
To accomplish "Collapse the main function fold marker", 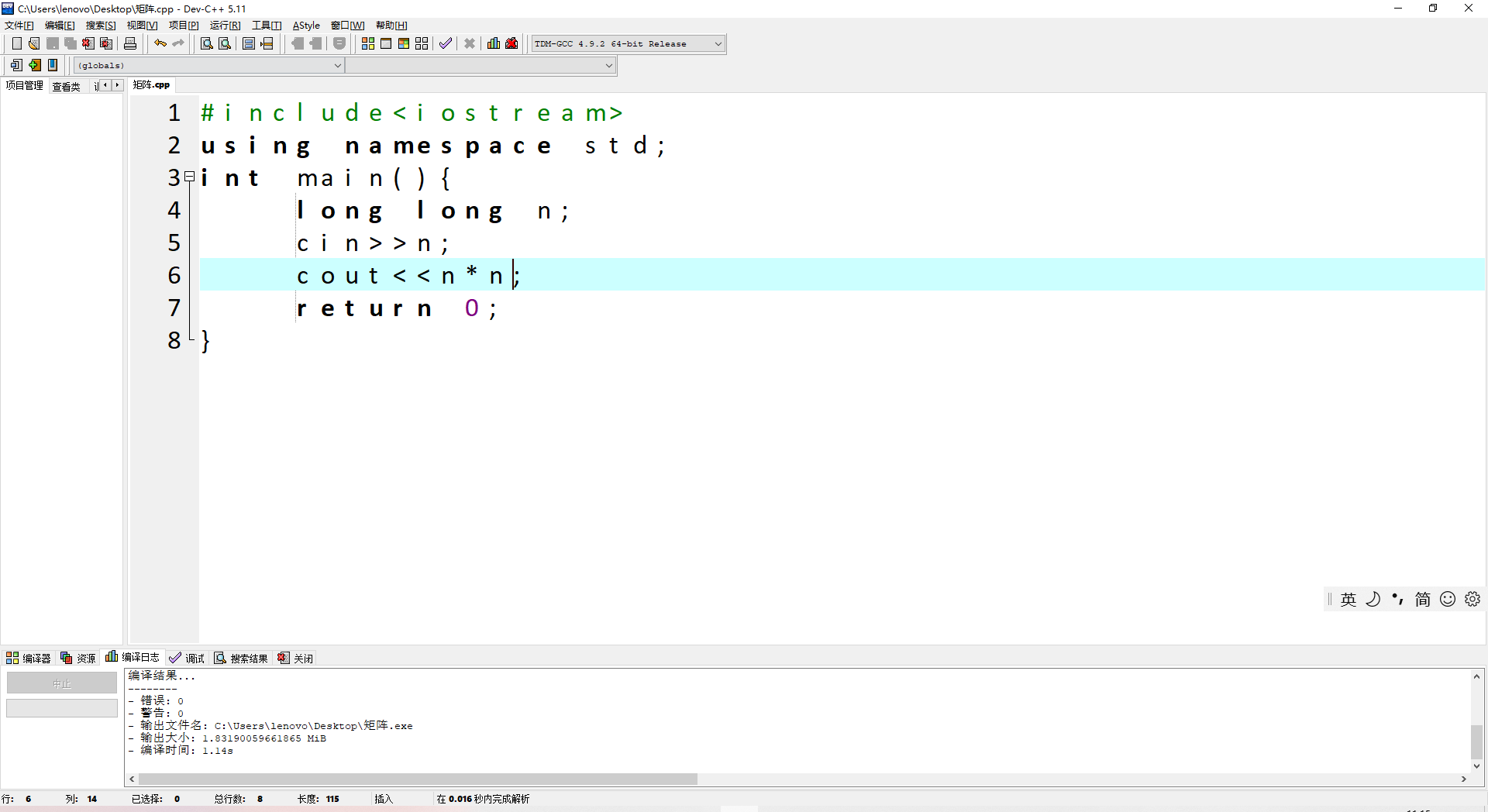I will [189, 177].
